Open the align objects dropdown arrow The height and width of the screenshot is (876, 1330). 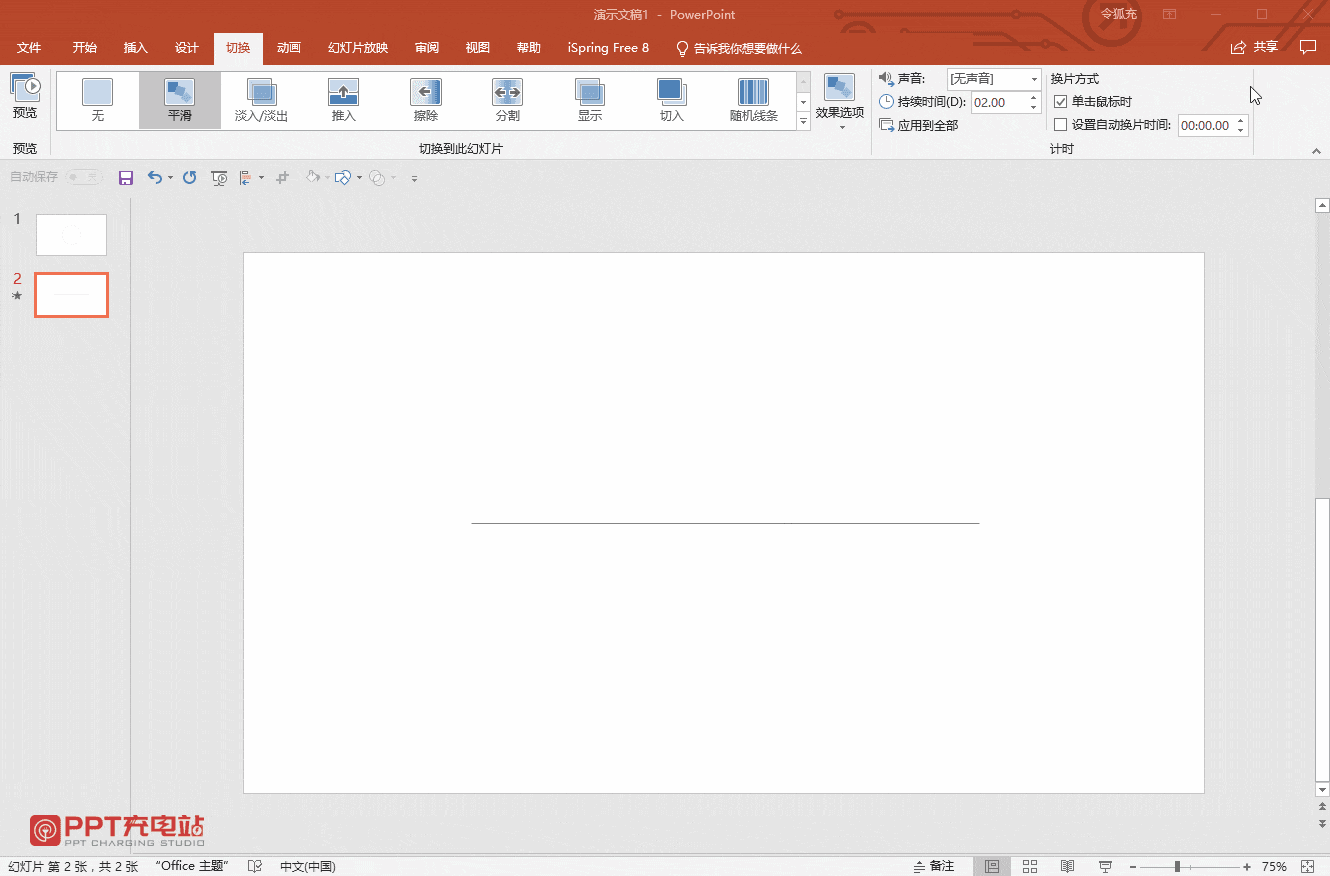(261, 178)
